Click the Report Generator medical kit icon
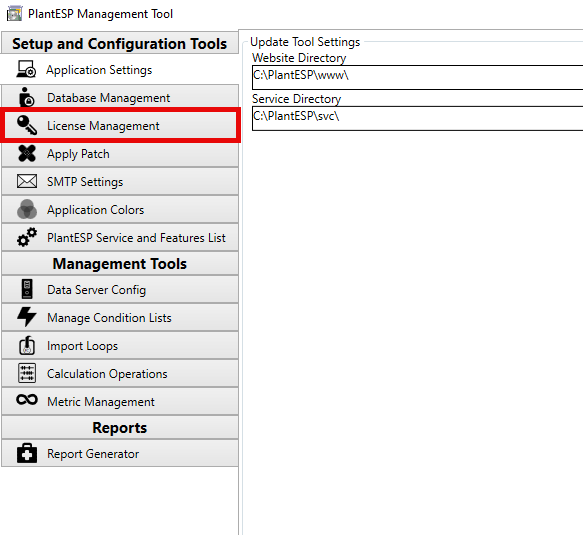583x535 pixels. [27, 453]
